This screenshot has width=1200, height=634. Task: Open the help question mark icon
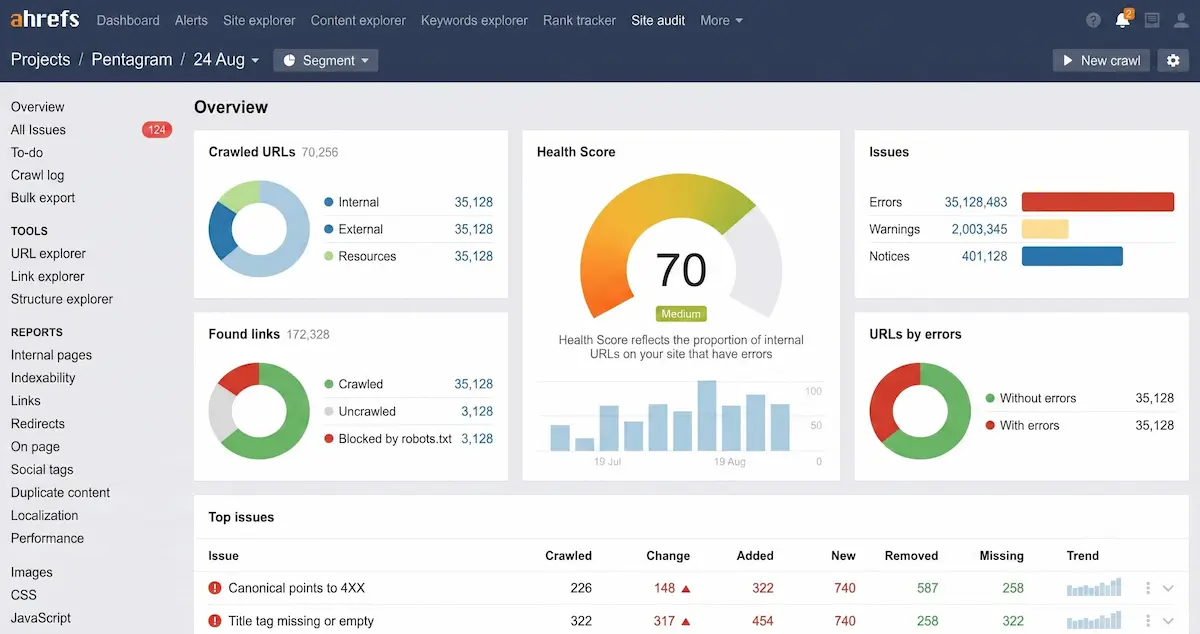pyautogui.click(x=1093, y=20)
